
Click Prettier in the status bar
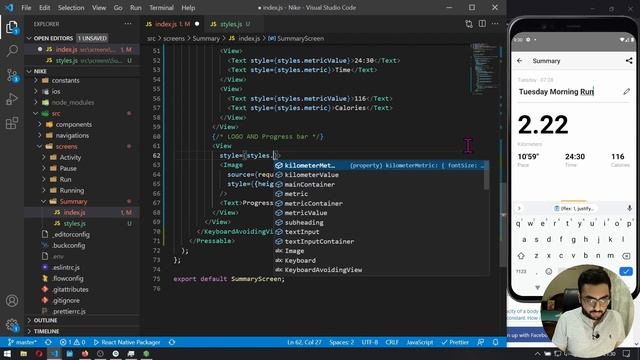tap(455, 342)
